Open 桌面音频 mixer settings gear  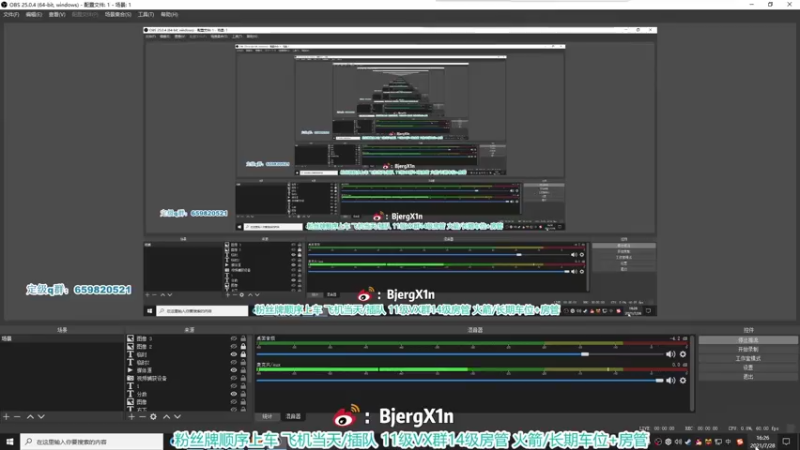683,354
